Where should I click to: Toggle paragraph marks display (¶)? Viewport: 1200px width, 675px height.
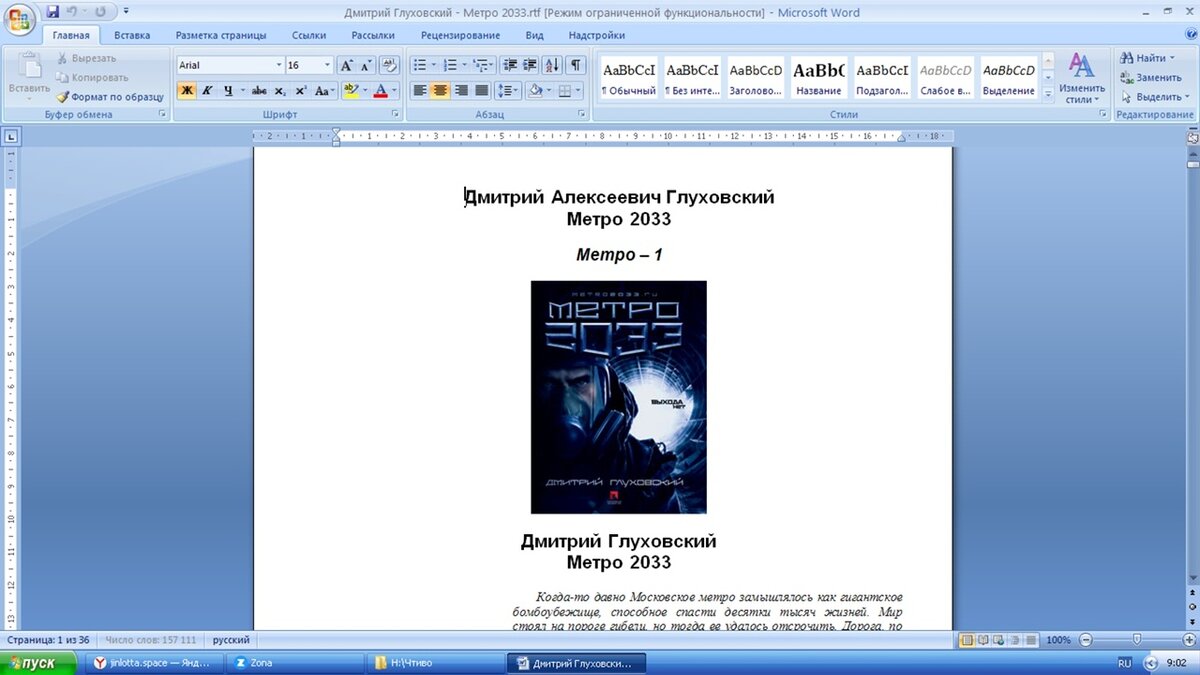576,65
